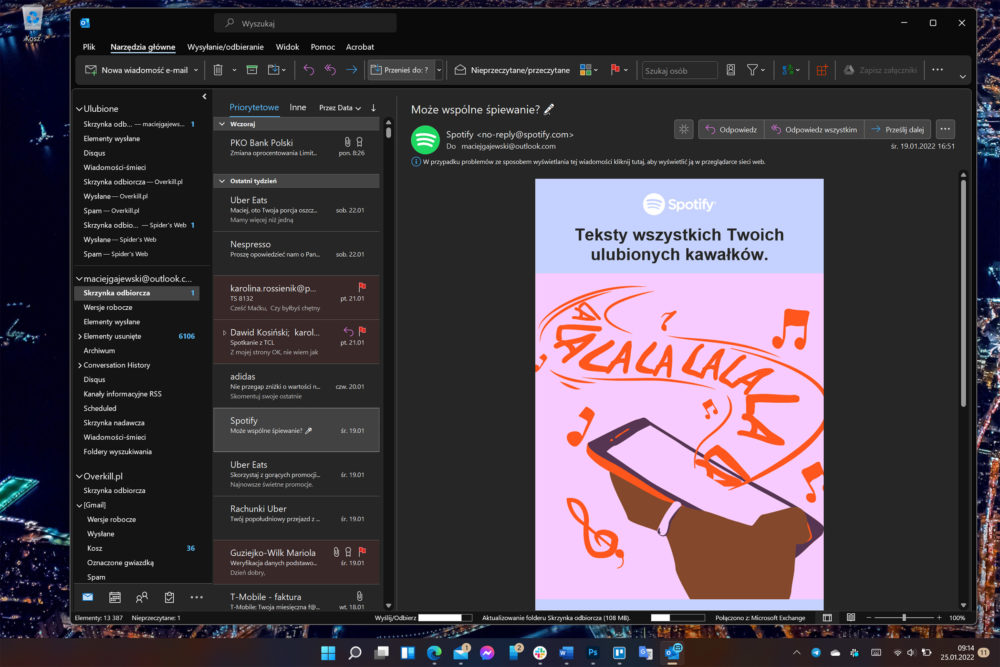Open Microsoft Edge from the taskbar
This screenshot has width=1000, height=667.
tap(434, 652)
